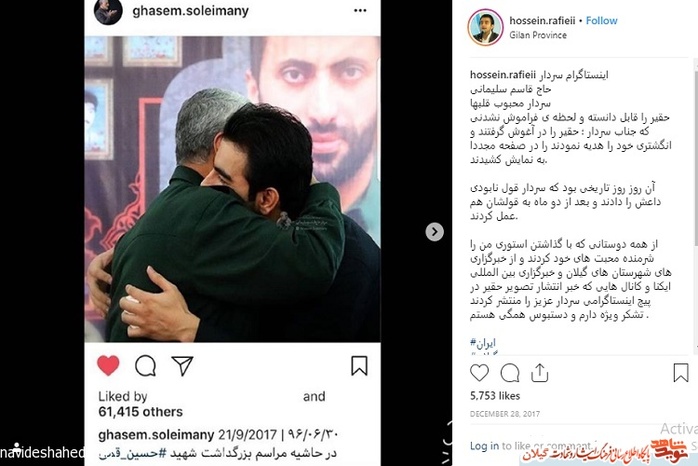Open Gilan Province location link
This screenshot has width=698, height=466.
coord(538,35)
